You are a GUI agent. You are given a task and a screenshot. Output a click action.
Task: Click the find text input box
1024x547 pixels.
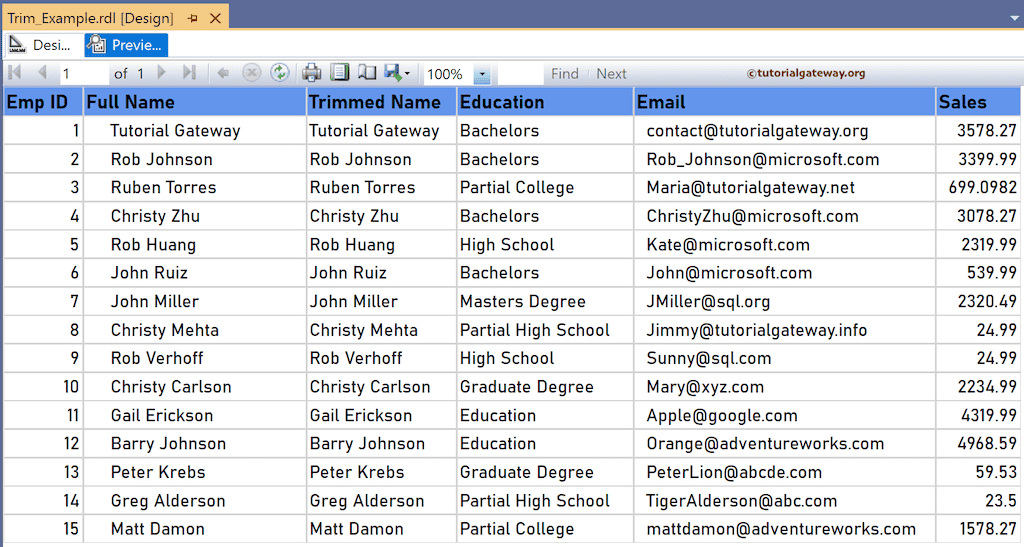[x=520, y=74]
